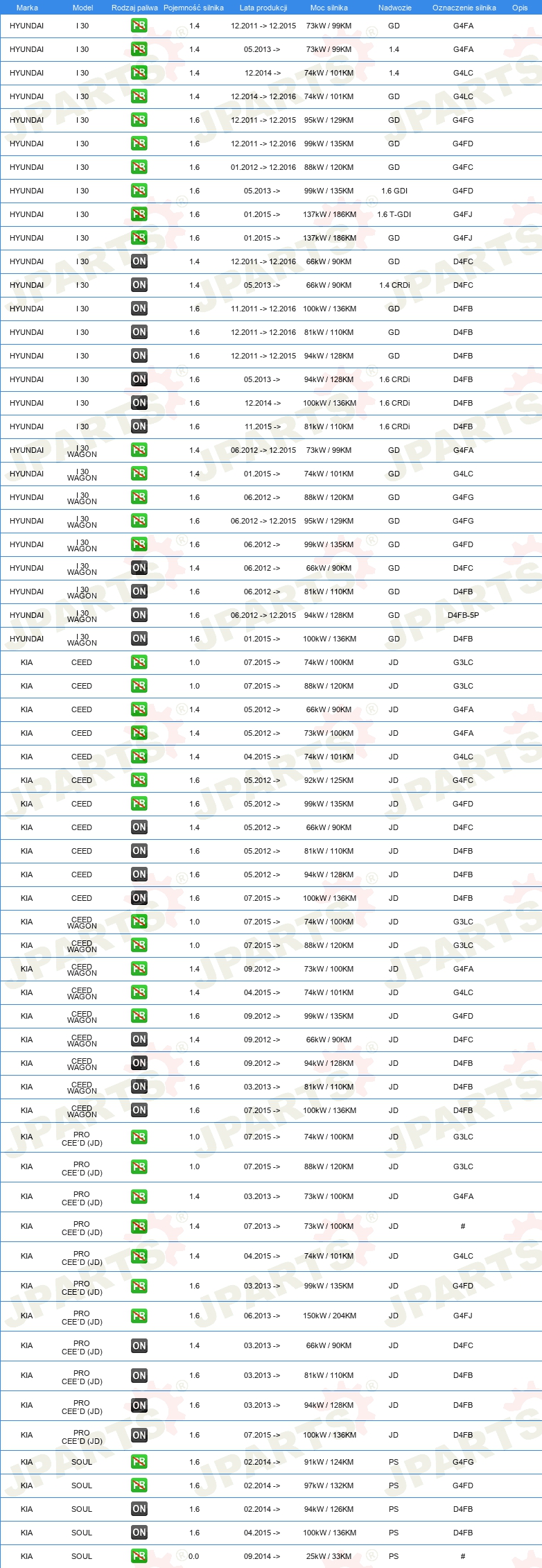The image size is (542, 1568).
Task: Click petrol icon in PRO CEE'D 150kW / 204KM row
Action: point(139,1316)
